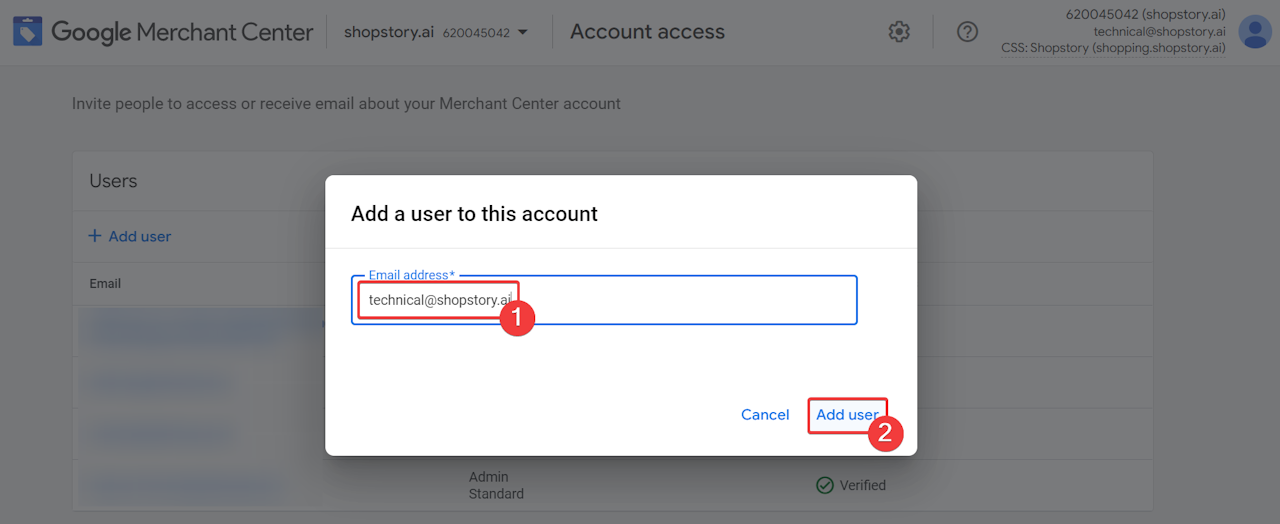Image resolution: width=1280 pixels, height=524 pixels.
Task: Click the red annotation badge numbered 2
Action: (x=886, y=433)
